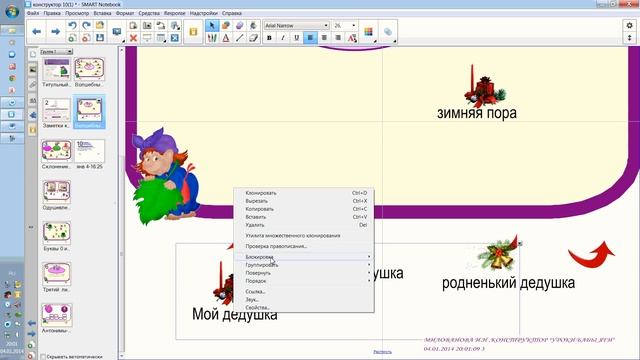The height and width of the screenshot is (360, 640).
Task: Select the Eraser tool
Action: [253, 38]
